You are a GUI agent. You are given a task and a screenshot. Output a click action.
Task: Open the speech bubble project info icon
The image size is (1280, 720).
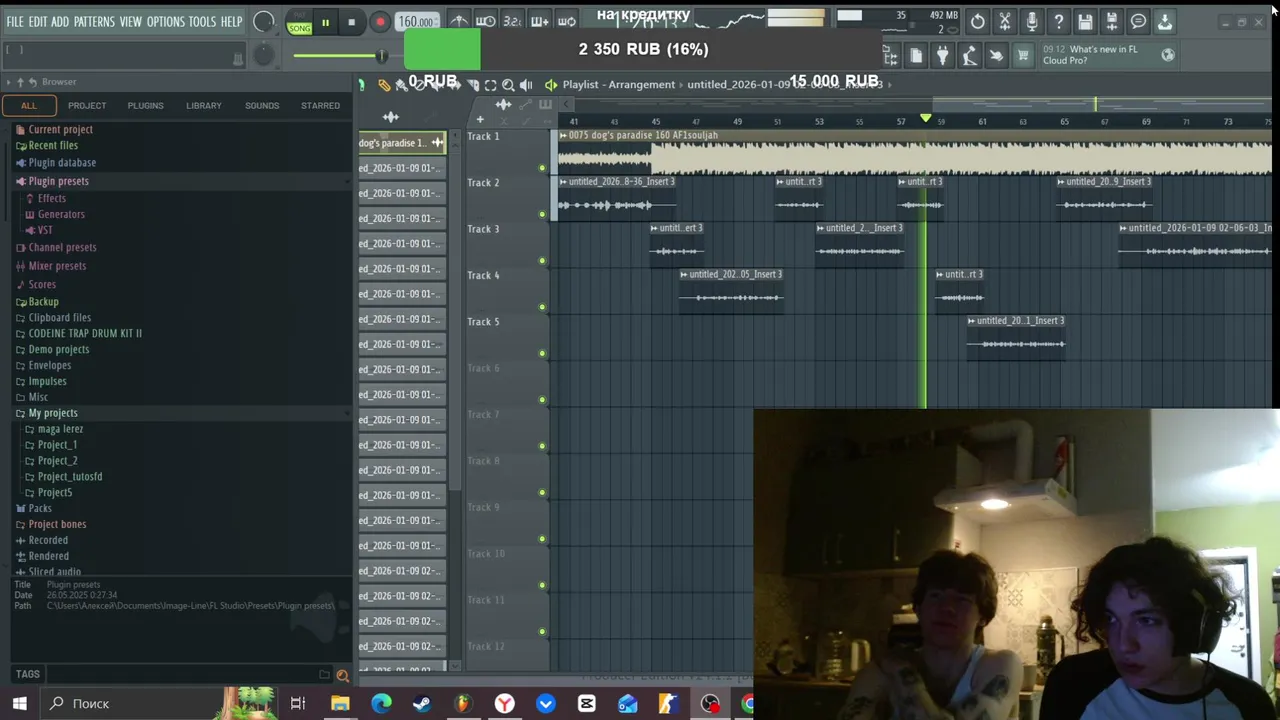point(1138,22)
